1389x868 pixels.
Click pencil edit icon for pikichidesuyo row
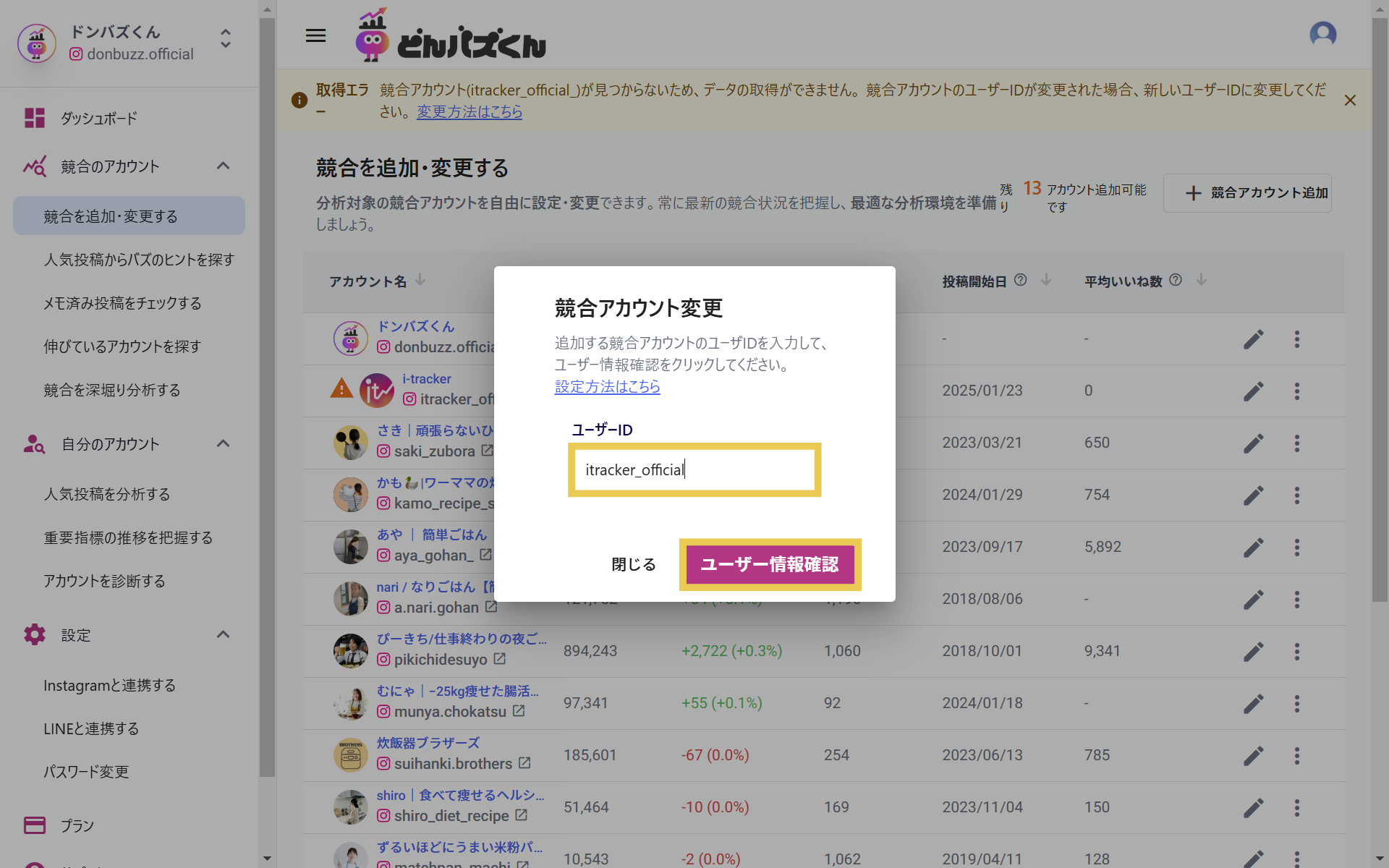[1253, 652]
